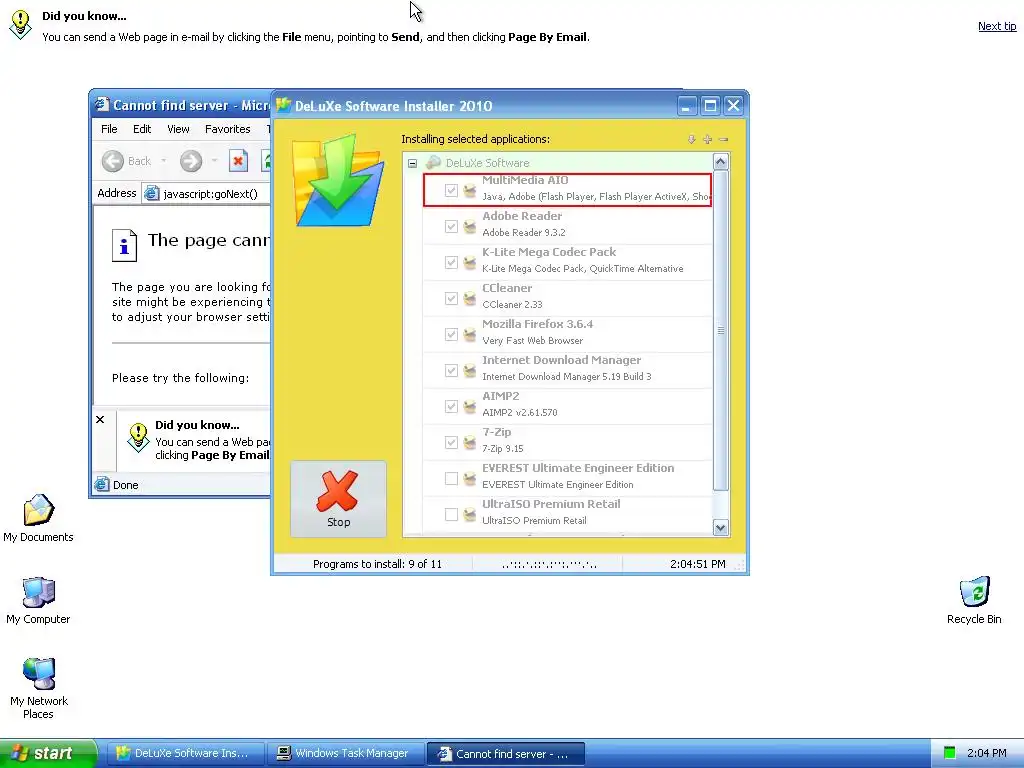The width and height of the screenshot is (1024, 768).
Task: Open the Back history dropdown arrow
Action: point(163,161)
